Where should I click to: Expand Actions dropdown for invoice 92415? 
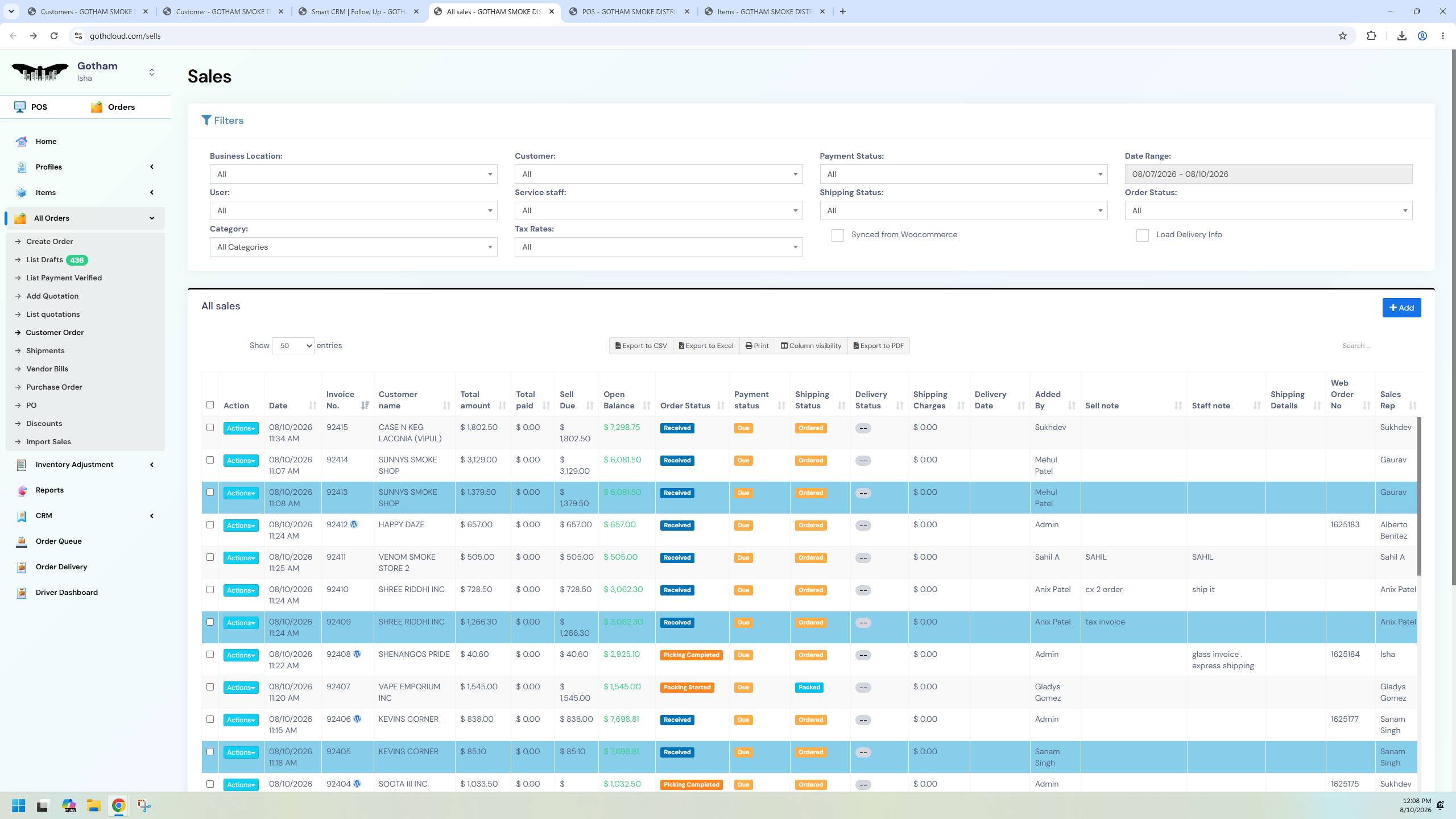pos(241,428)
